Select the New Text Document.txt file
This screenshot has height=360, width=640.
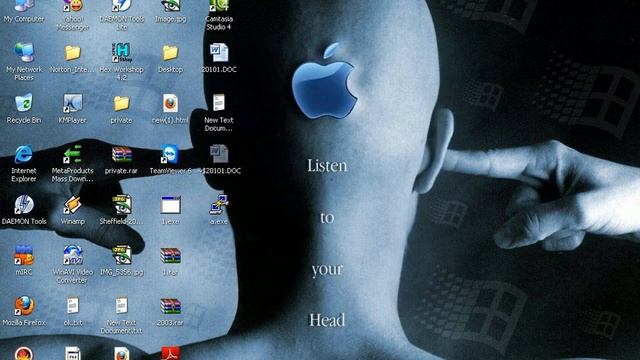[x=122, y=306]
